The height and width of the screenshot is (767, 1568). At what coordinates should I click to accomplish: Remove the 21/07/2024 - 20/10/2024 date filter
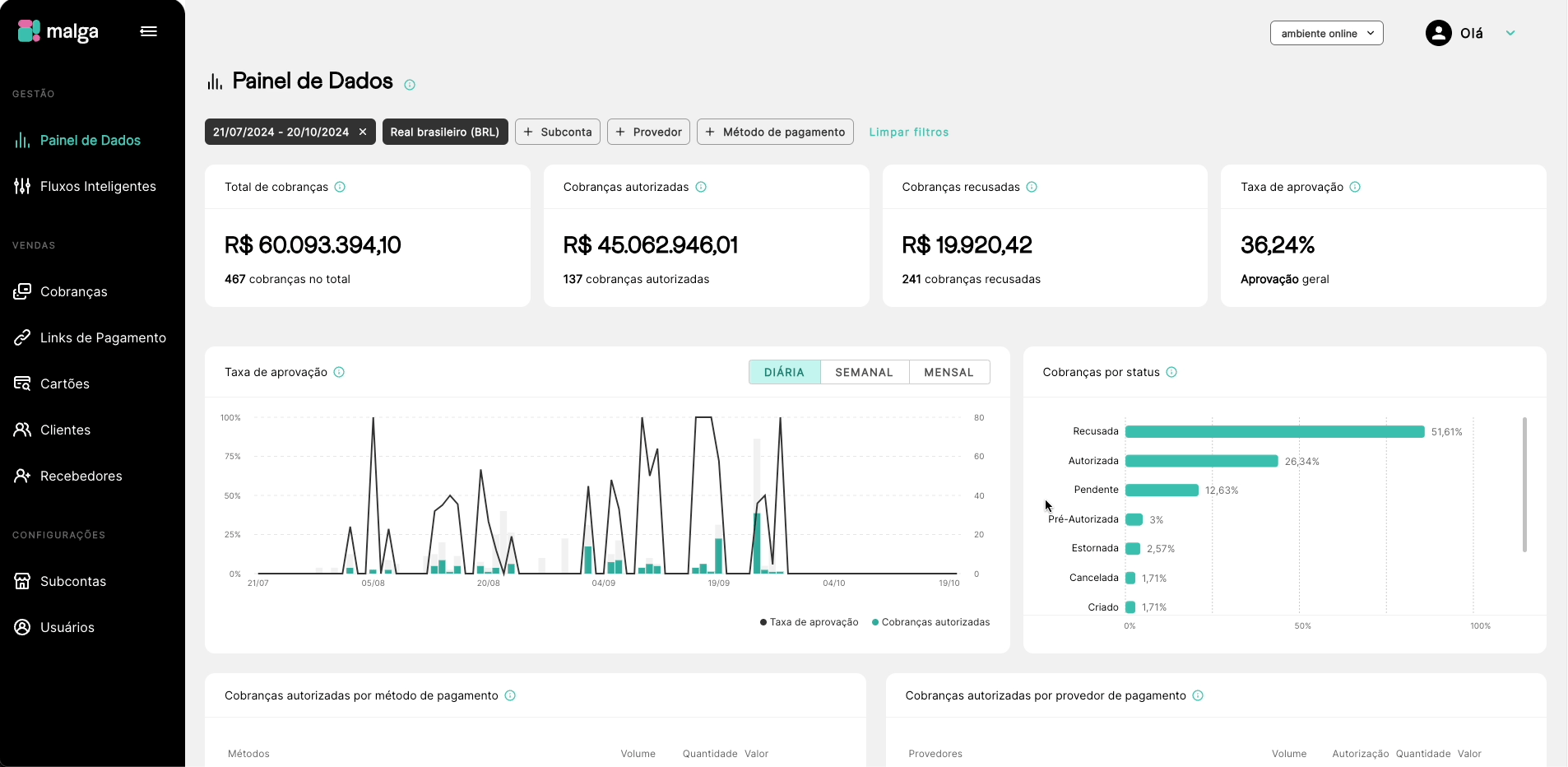363,132
